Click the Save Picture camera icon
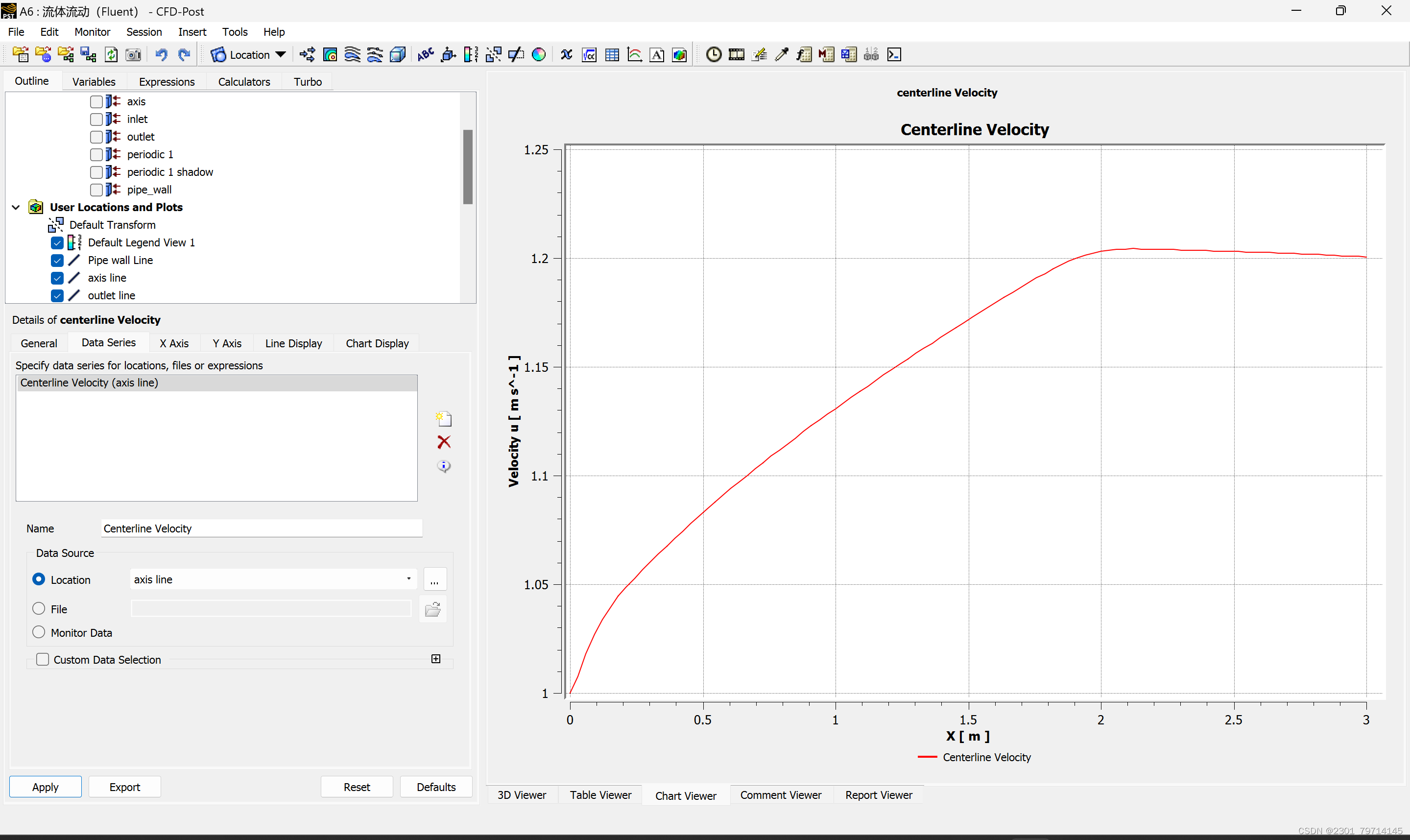This screenshot has height=840, width=1410. 133,54
